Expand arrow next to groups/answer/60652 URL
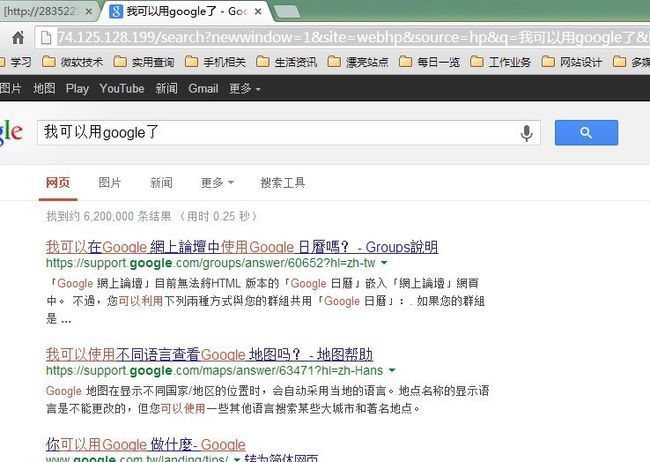650x462 pixels. (384, 263)
